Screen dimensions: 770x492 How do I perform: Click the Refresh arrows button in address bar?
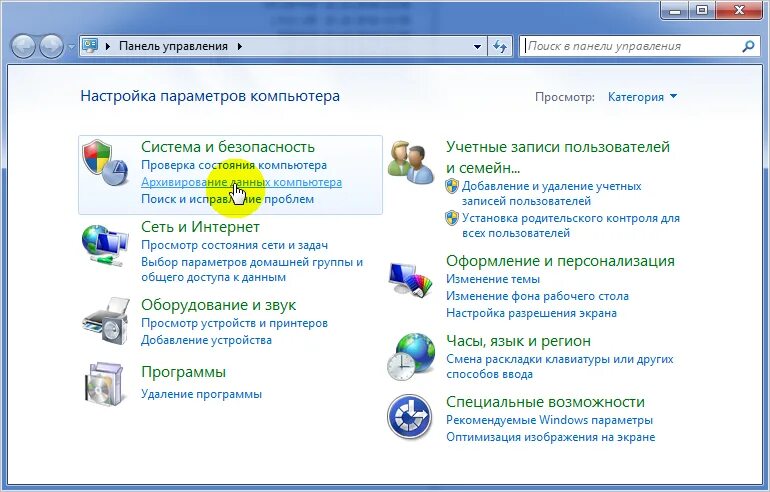click(x=500, y=46)
